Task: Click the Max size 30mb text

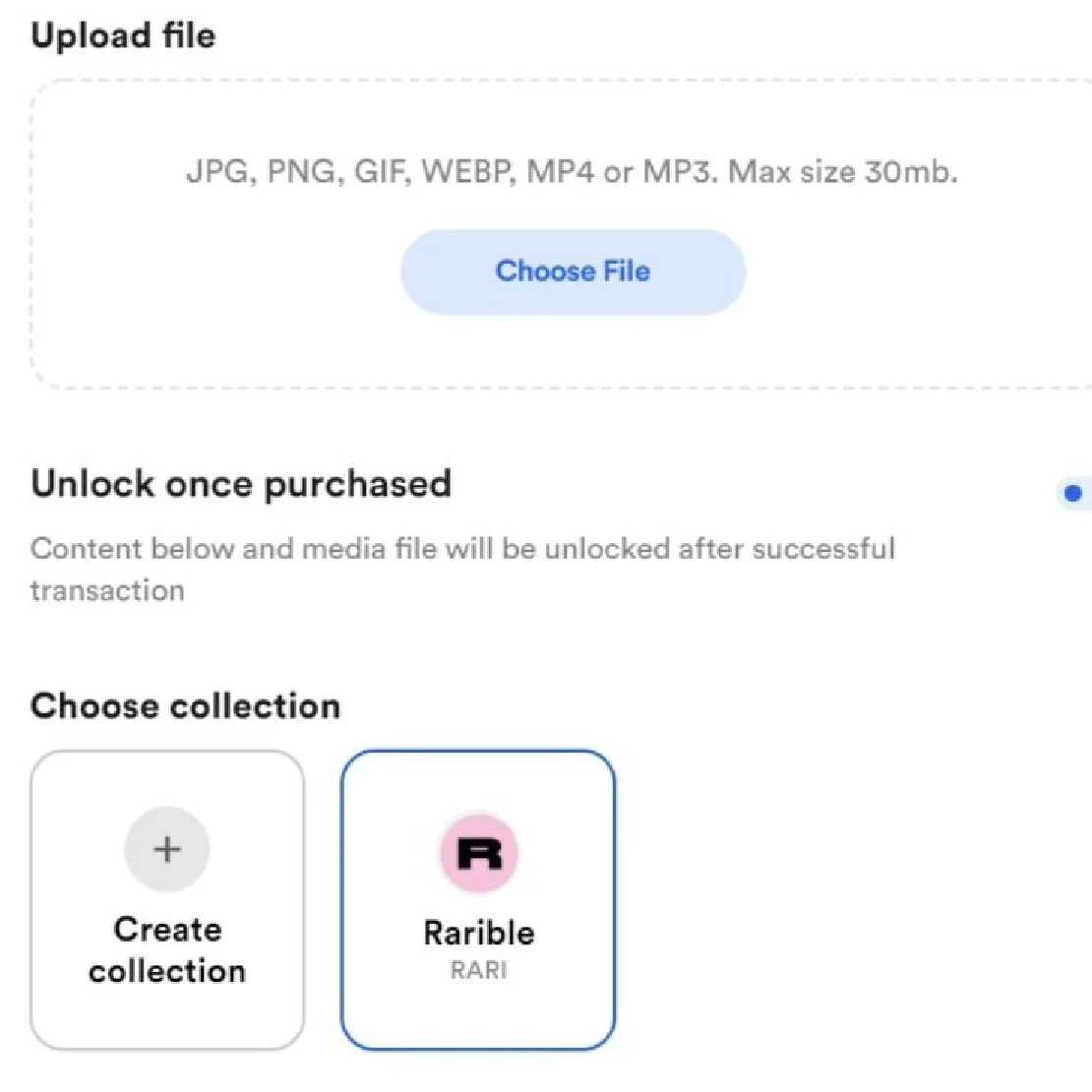Action: (x=843, y=170)
